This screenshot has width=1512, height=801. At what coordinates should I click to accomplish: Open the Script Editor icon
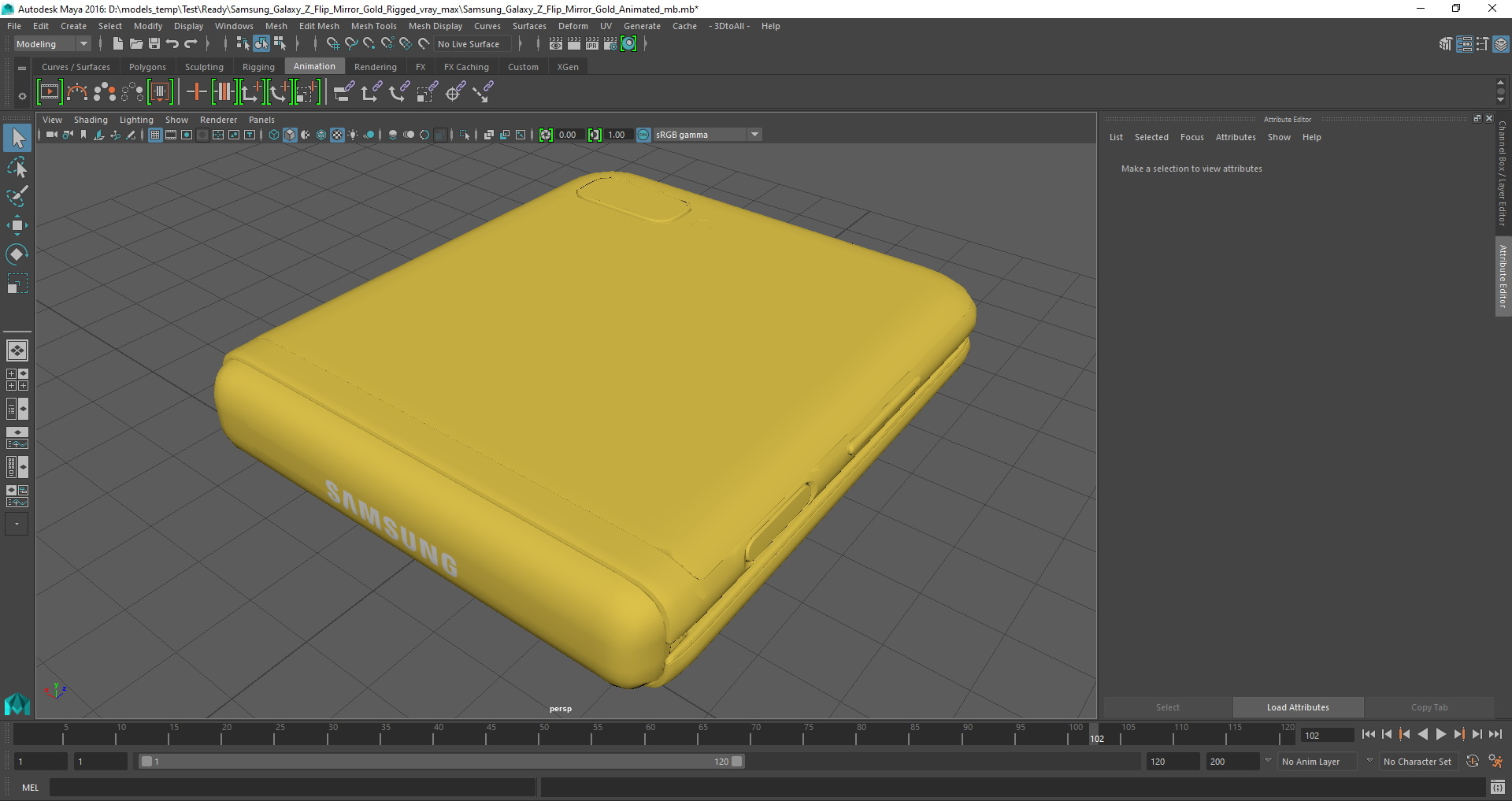[1498, 788]
